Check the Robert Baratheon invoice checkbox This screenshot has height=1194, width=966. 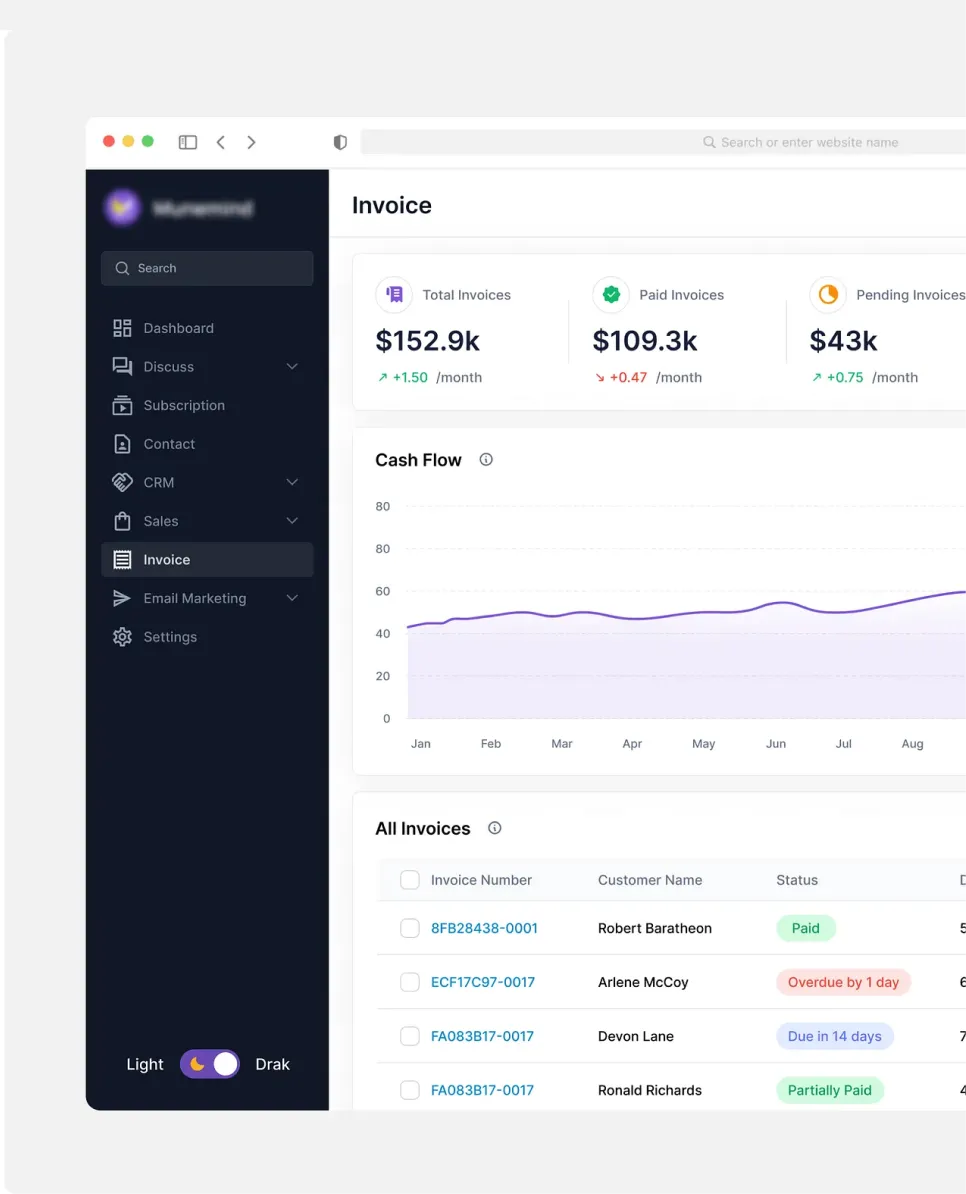click(x=410, y=928)
